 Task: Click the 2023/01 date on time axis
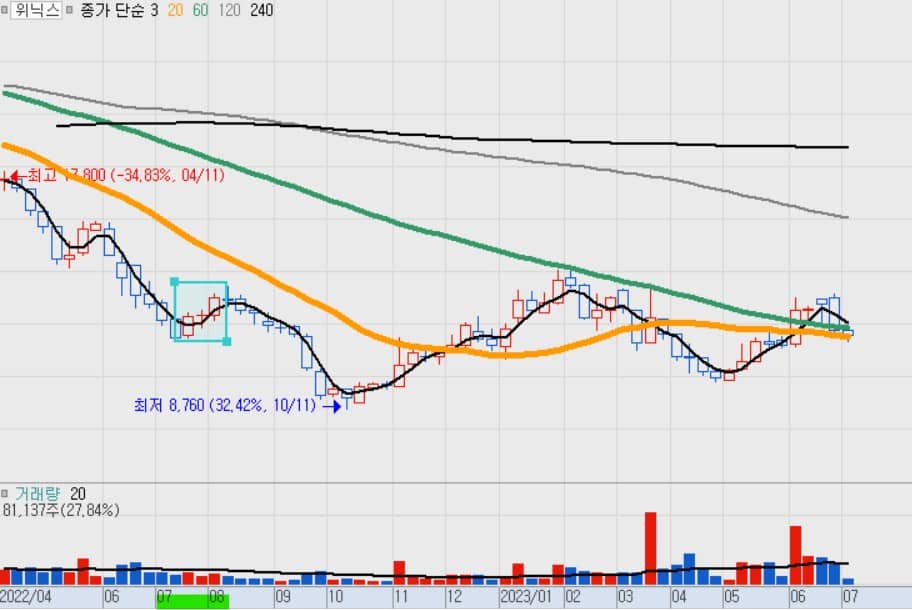tap(526, 597)
